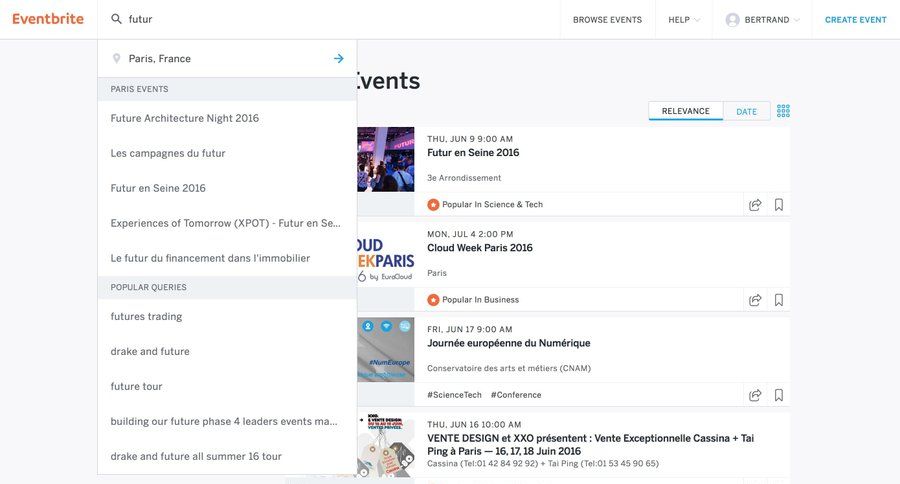This screenshot has width=900, height=484.
Task: Click the #NumEurope event thumbnail
Action: [x=386, y=350]
